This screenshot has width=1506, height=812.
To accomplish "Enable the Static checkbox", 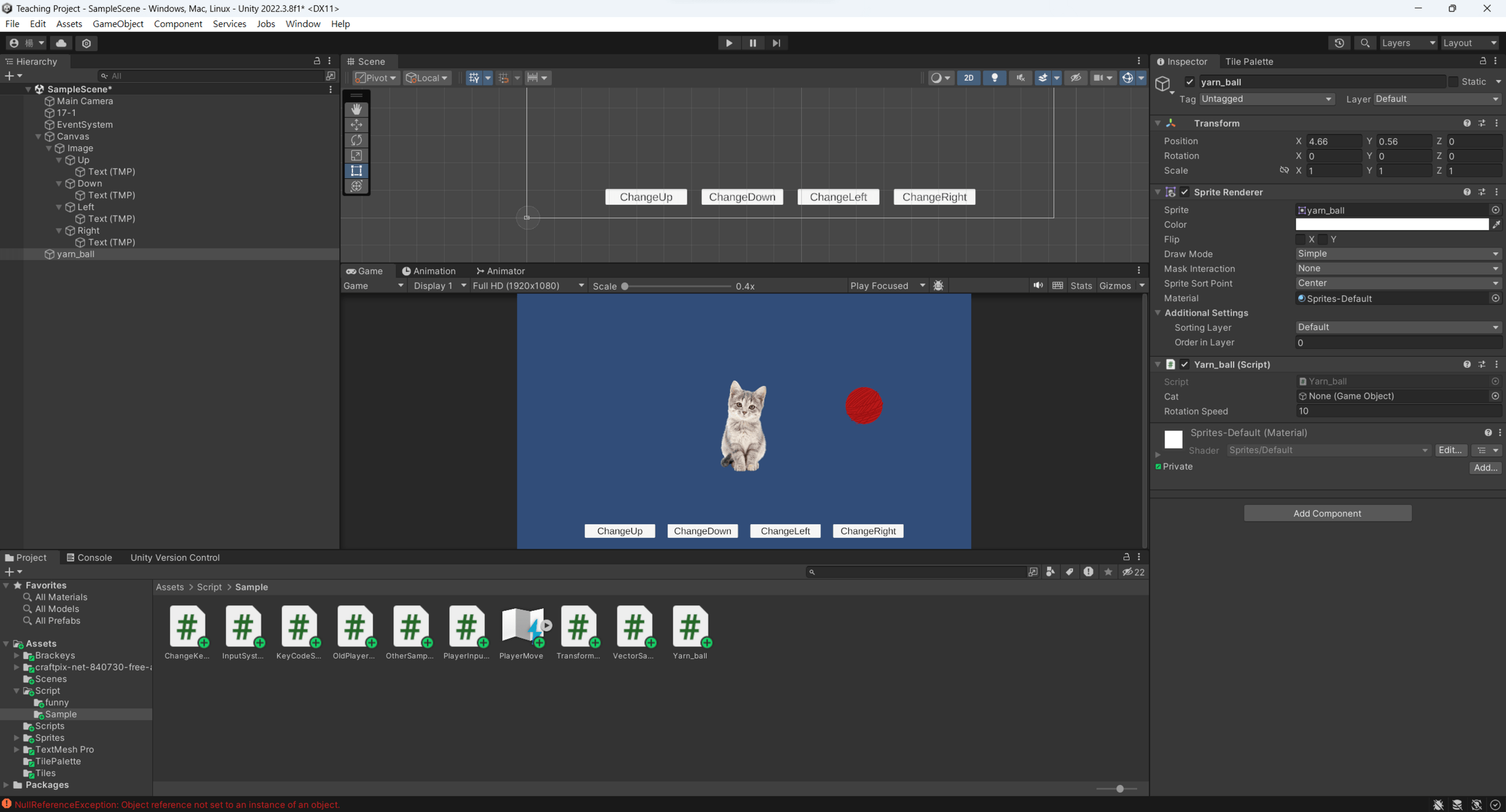I will (x=1453, y=82).
